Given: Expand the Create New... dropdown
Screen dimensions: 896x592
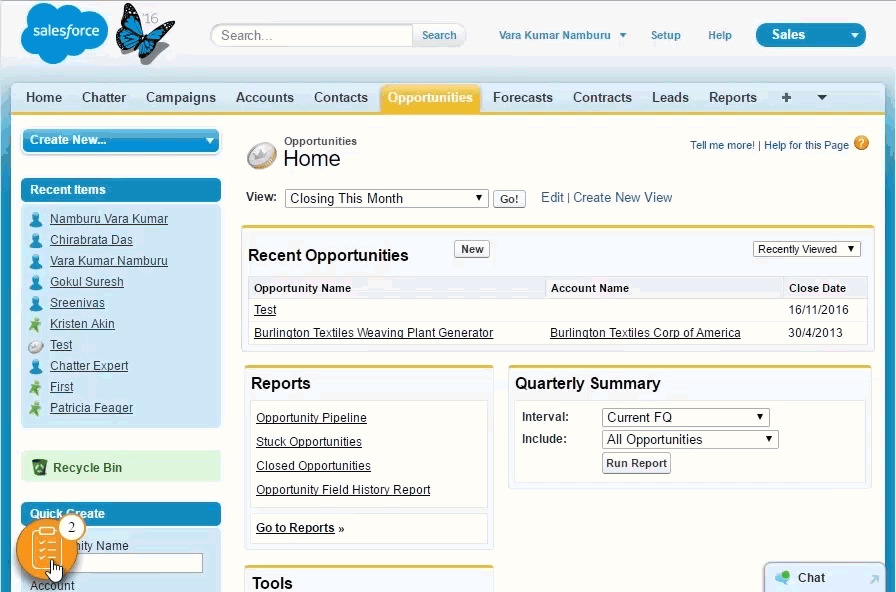Looking at the screenshot, I should pos(121,141).
